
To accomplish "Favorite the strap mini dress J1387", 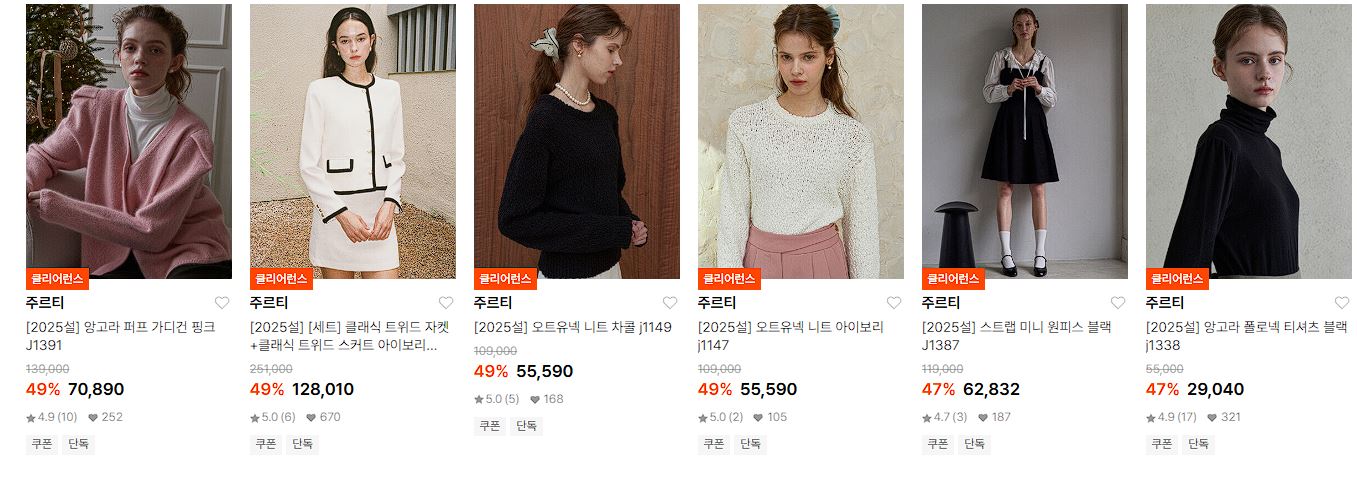I will 1118,303.
